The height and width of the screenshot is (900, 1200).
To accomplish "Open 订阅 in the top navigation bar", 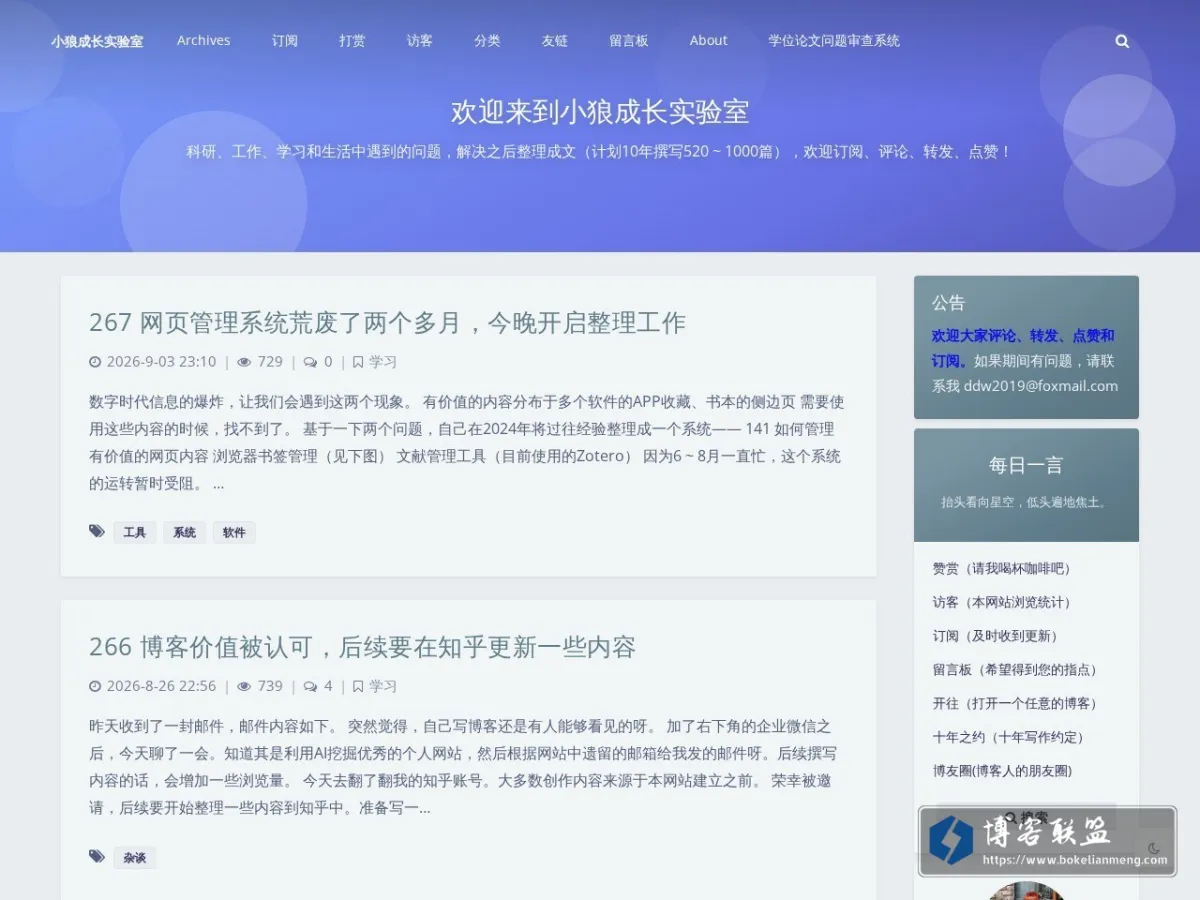I will click(x=285, y=41).
